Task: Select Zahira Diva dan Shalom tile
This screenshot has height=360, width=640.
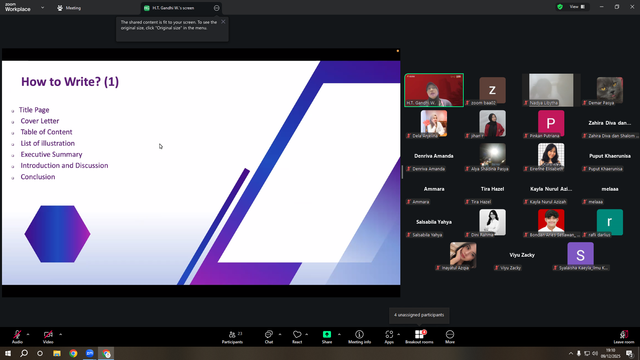Action: coord(610,123)
